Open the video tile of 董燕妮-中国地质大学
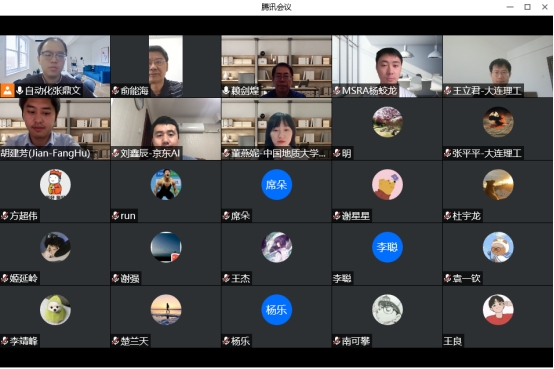Image resolution: width=554 pixels, height=369 pixels. coord(277,129)
